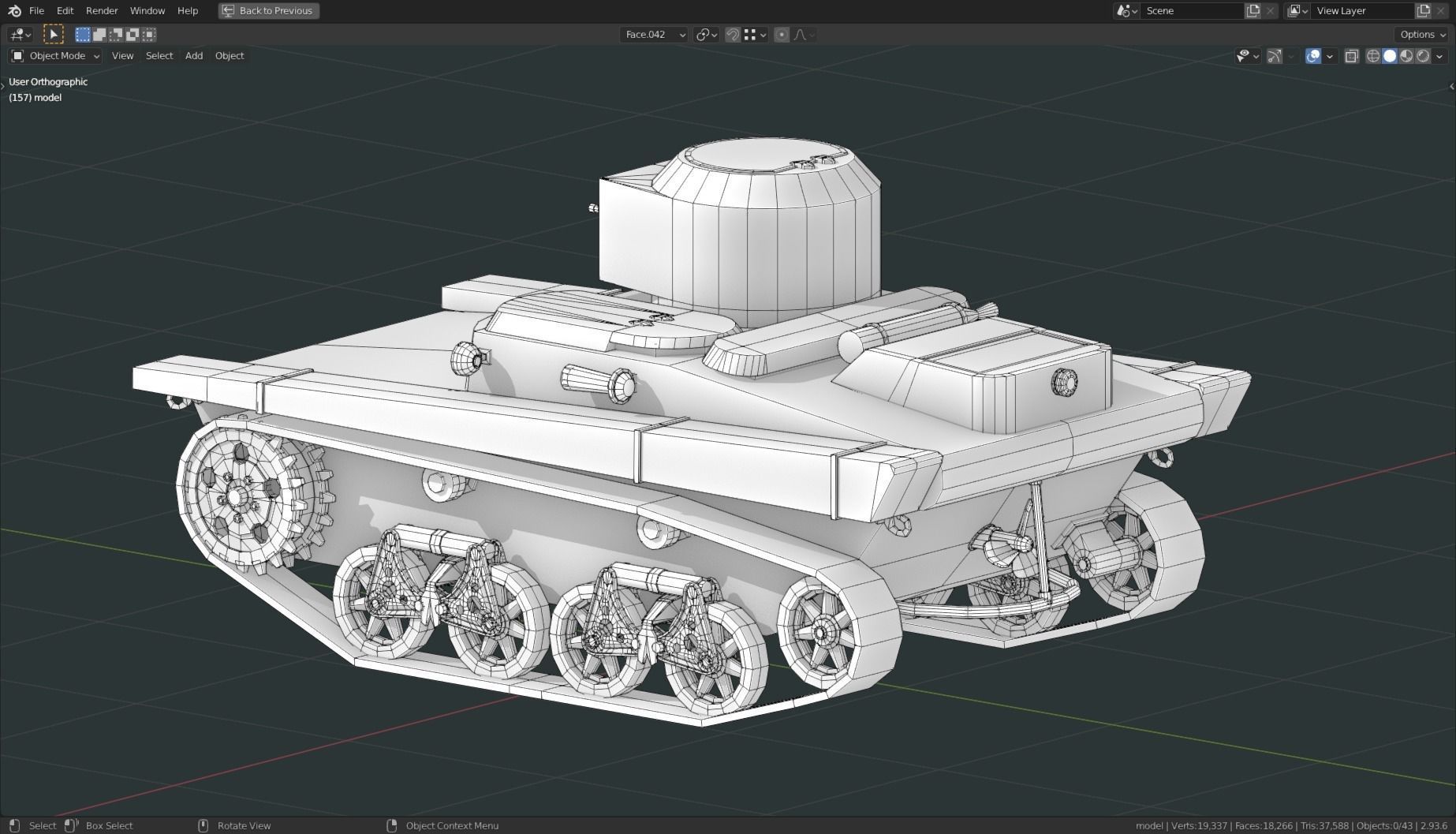
Task: Toggle viewport overlays
Action: [1313, 56]
